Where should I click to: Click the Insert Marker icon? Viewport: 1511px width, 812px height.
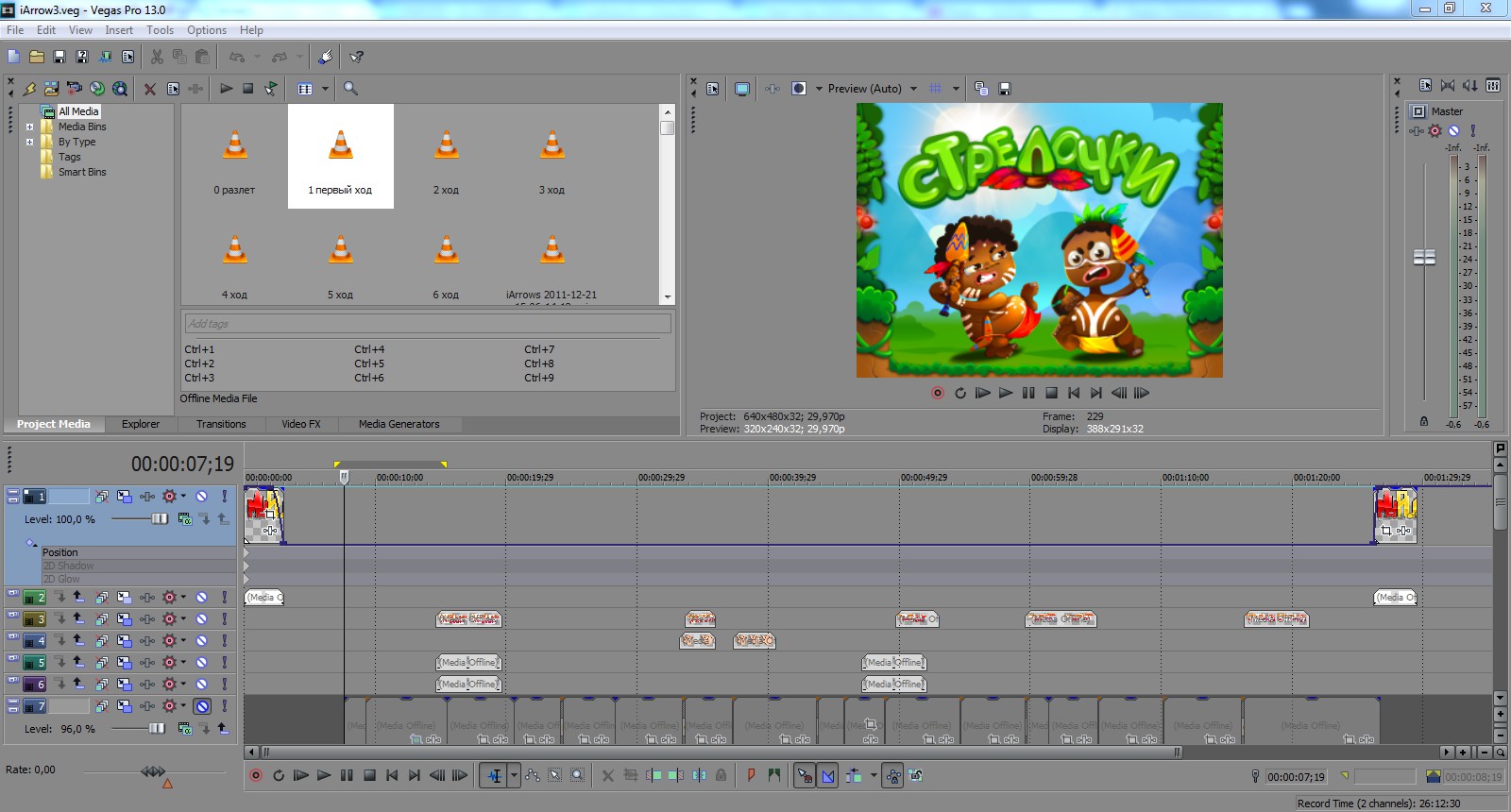pyautogui.click(x=752, y=776)
